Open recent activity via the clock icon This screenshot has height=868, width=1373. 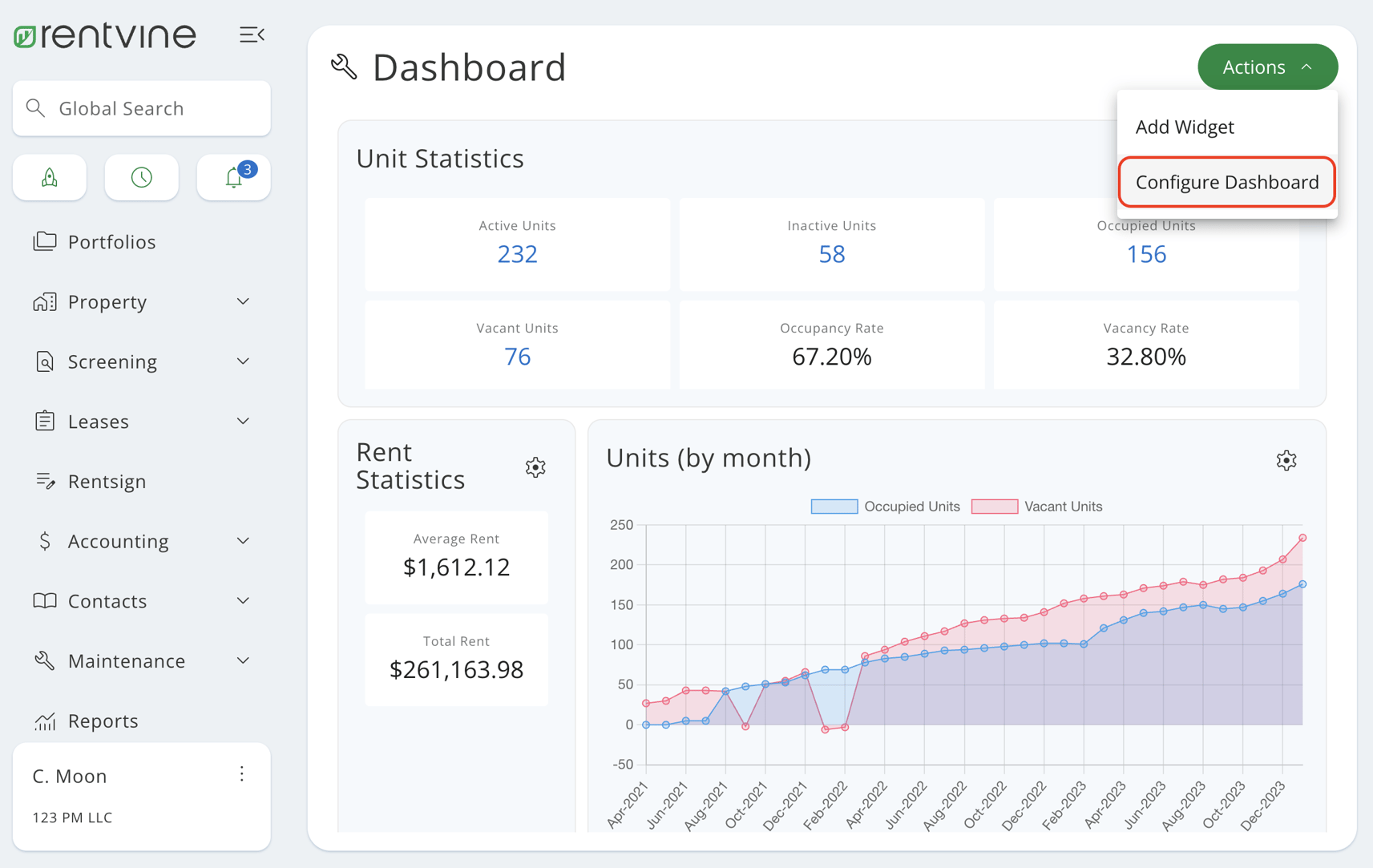(x=141, y=177)
